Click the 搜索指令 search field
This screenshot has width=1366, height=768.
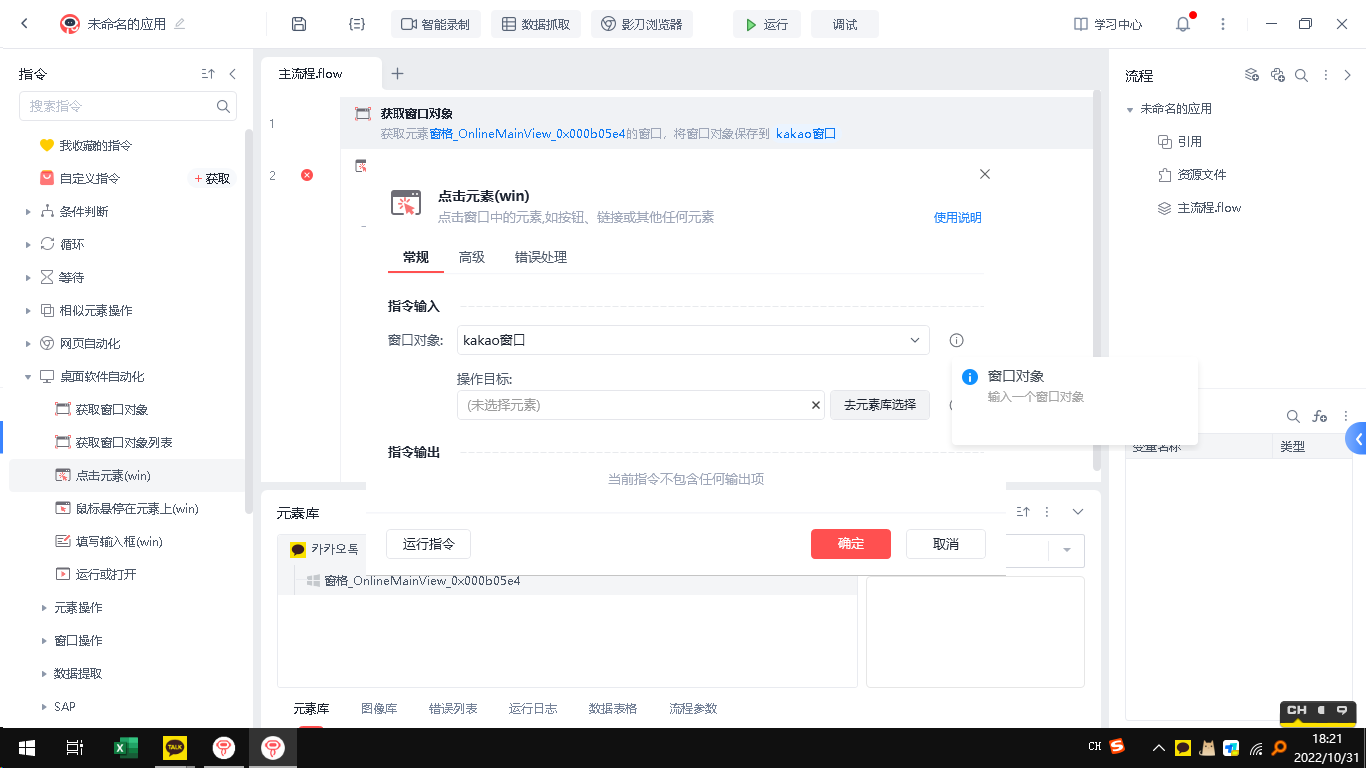[120, 106]
